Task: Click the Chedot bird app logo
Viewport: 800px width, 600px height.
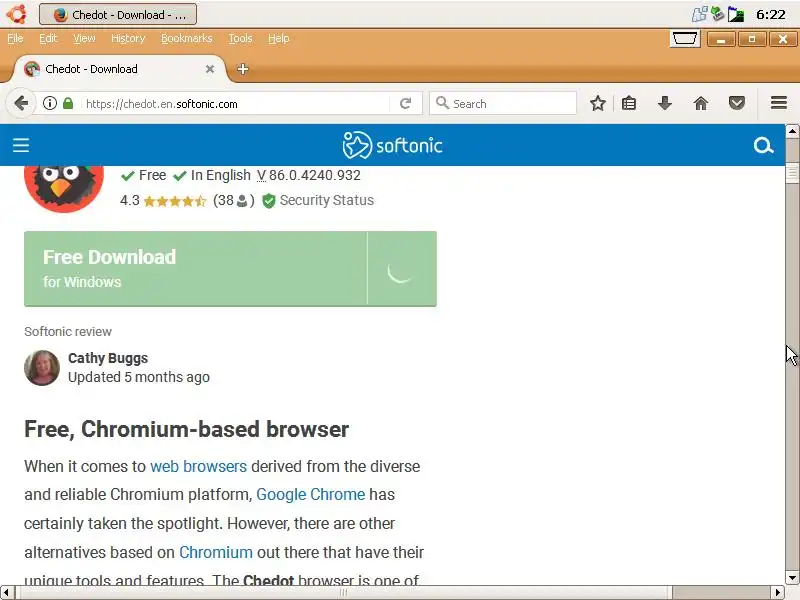Action: (64, 188)
